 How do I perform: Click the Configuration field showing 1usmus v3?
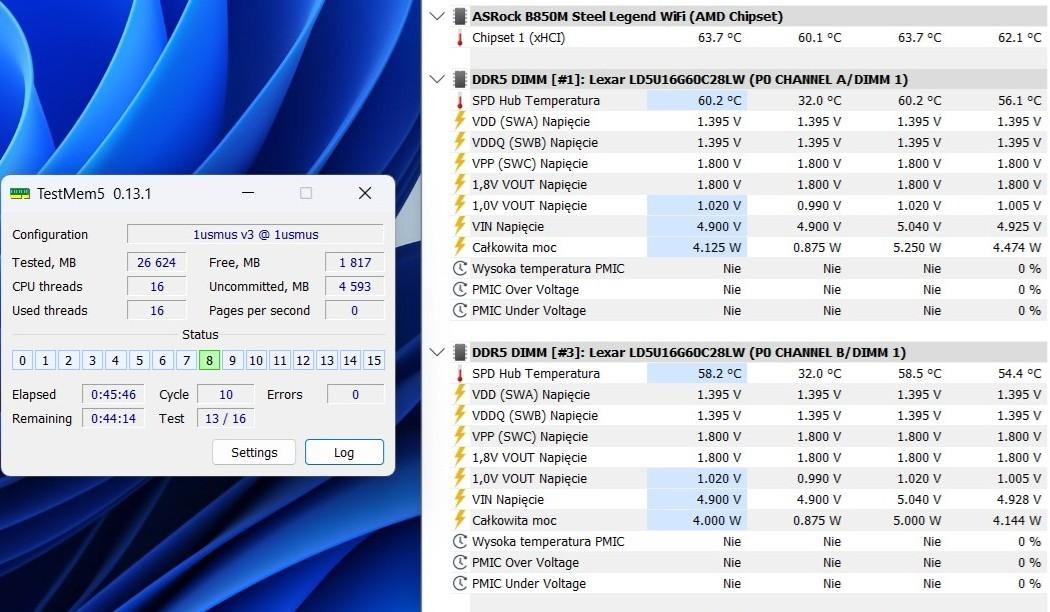pyautogui.click(x=255, y=234)
